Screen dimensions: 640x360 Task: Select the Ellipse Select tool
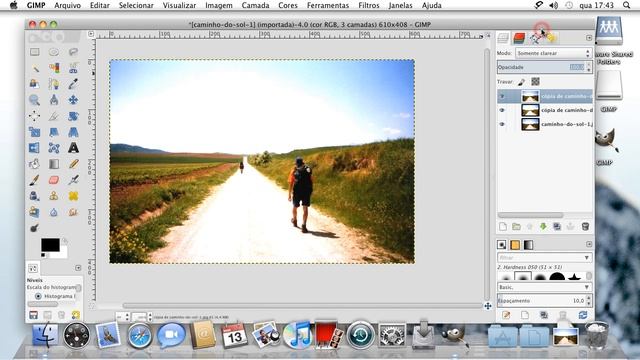coord(54,52)
